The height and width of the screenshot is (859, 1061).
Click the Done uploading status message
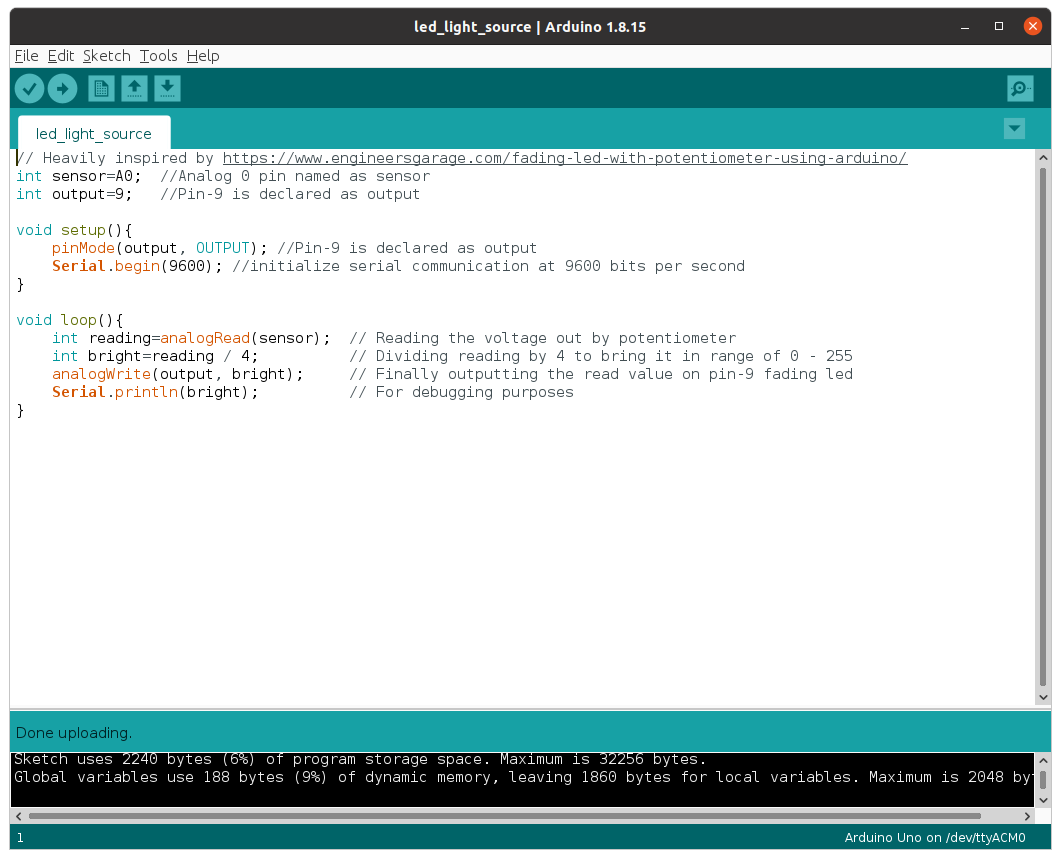coord(73,732)
